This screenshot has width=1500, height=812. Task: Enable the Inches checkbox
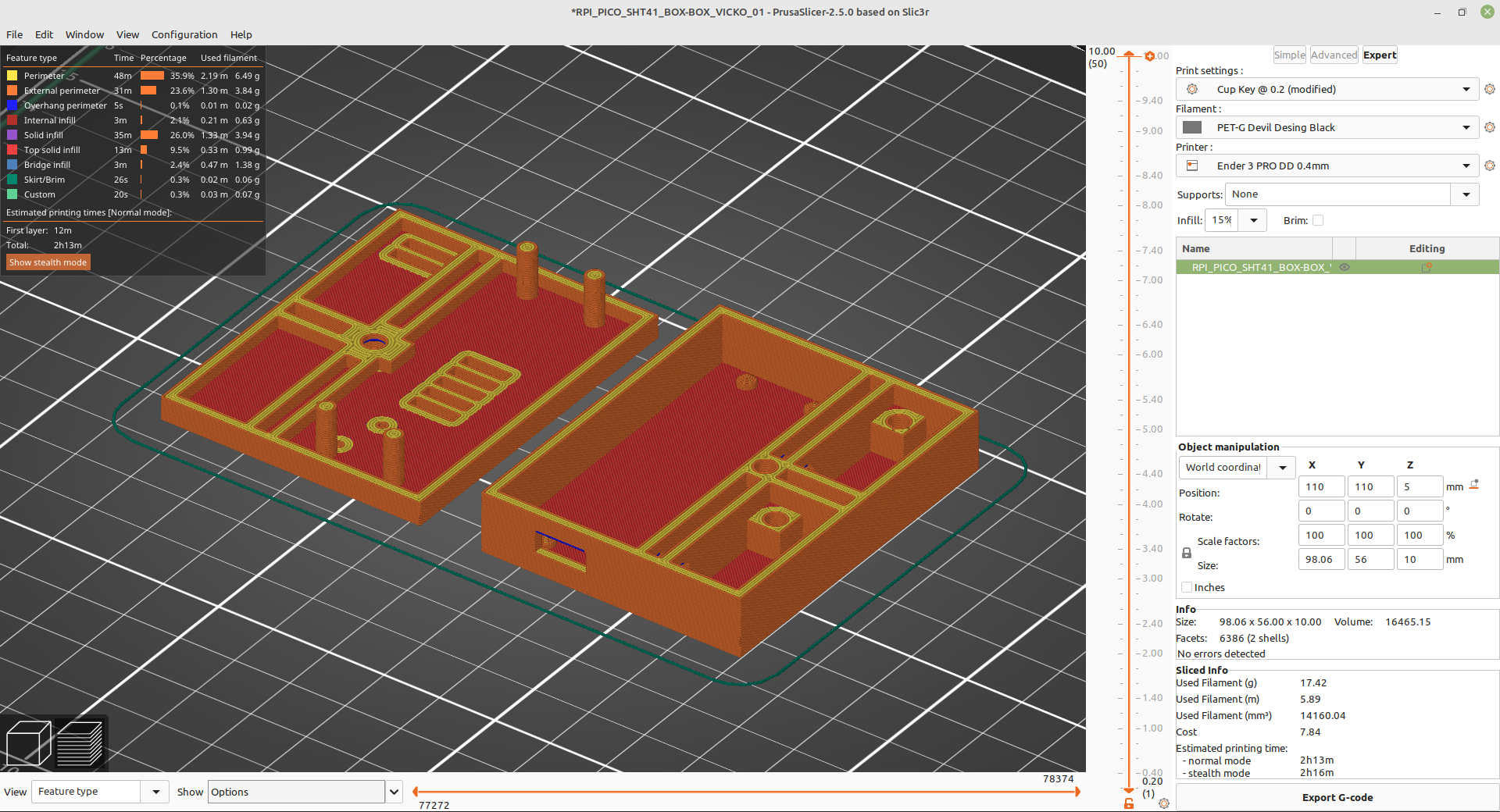[x=1187, y=587]
